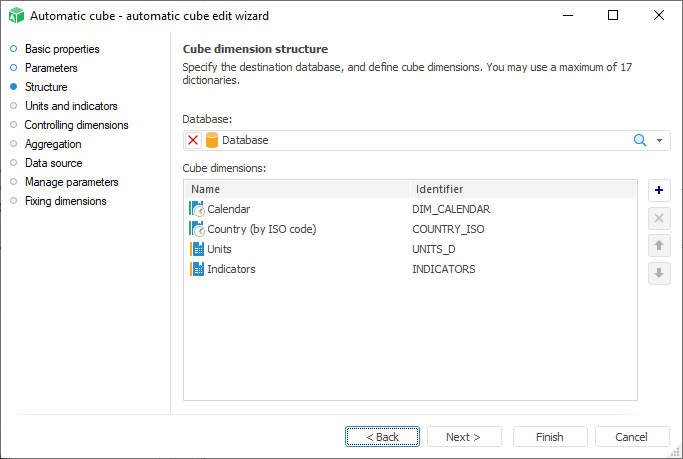This screenshot has height=459, width=683.
Task: Go to Basic properties step
Action: [x=62, y=49]
